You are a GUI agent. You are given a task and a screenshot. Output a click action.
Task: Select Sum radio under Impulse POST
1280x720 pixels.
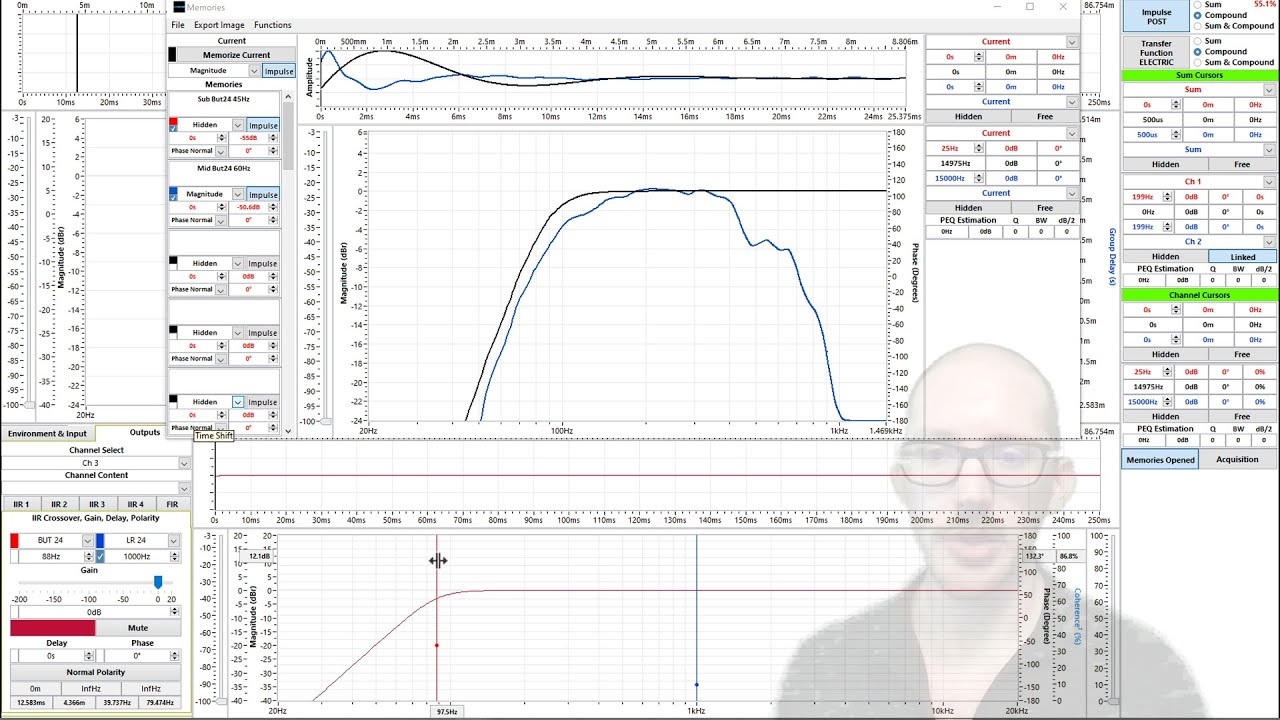click(x=1198, y=5)
